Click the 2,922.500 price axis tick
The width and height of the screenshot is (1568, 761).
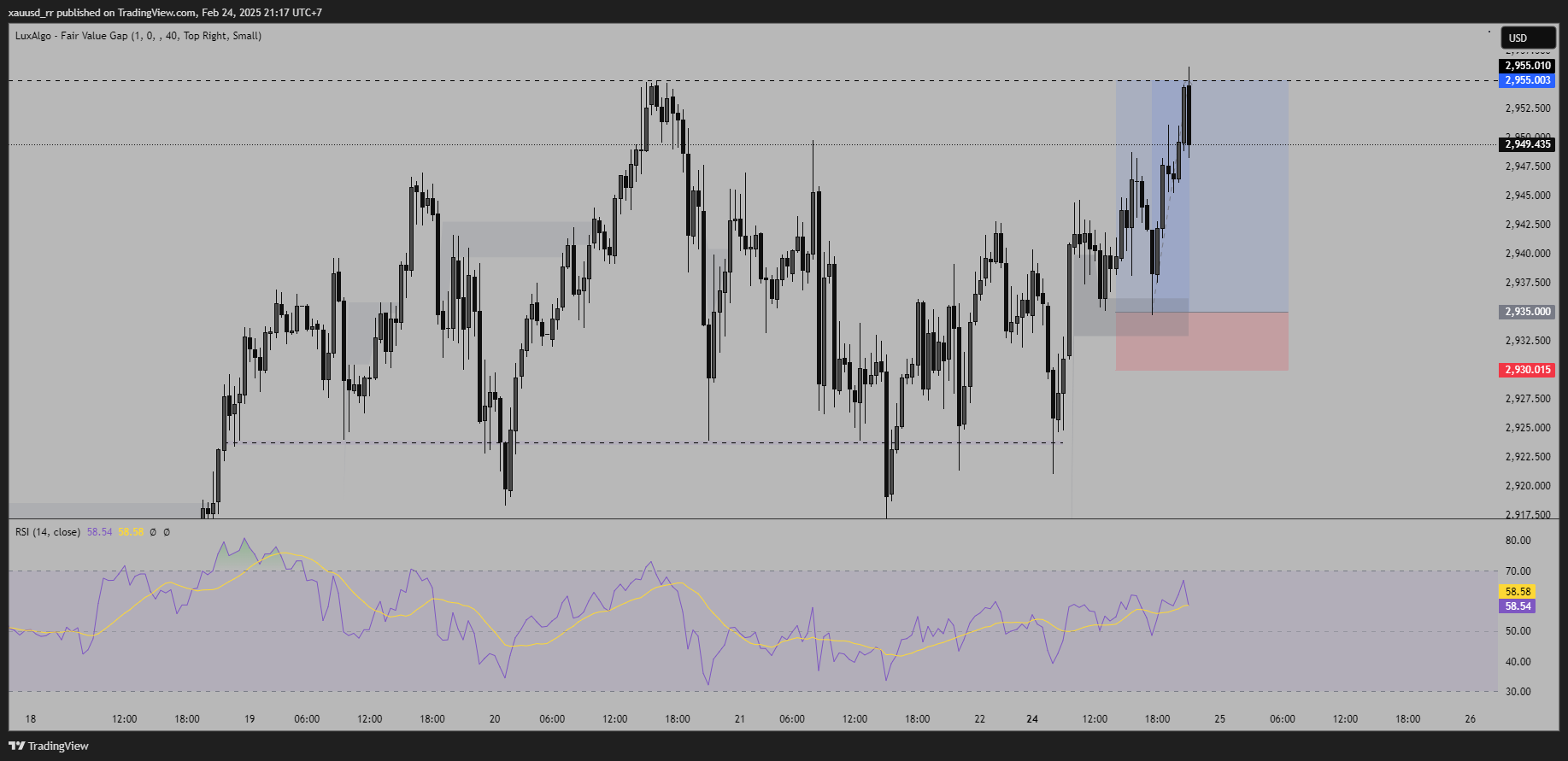point(1528,457)
